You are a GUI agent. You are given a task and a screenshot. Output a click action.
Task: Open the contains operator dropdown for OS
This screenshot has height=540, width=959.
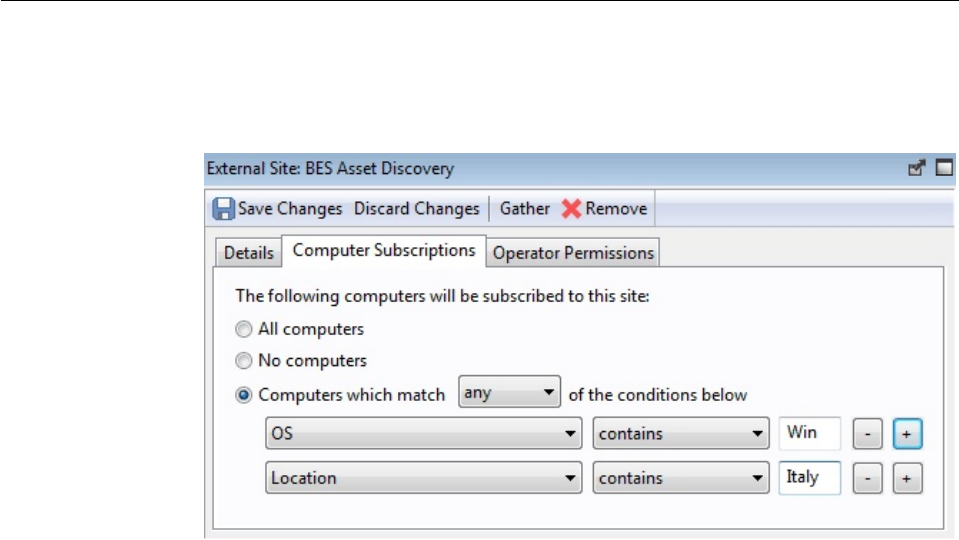coord(680,435)
